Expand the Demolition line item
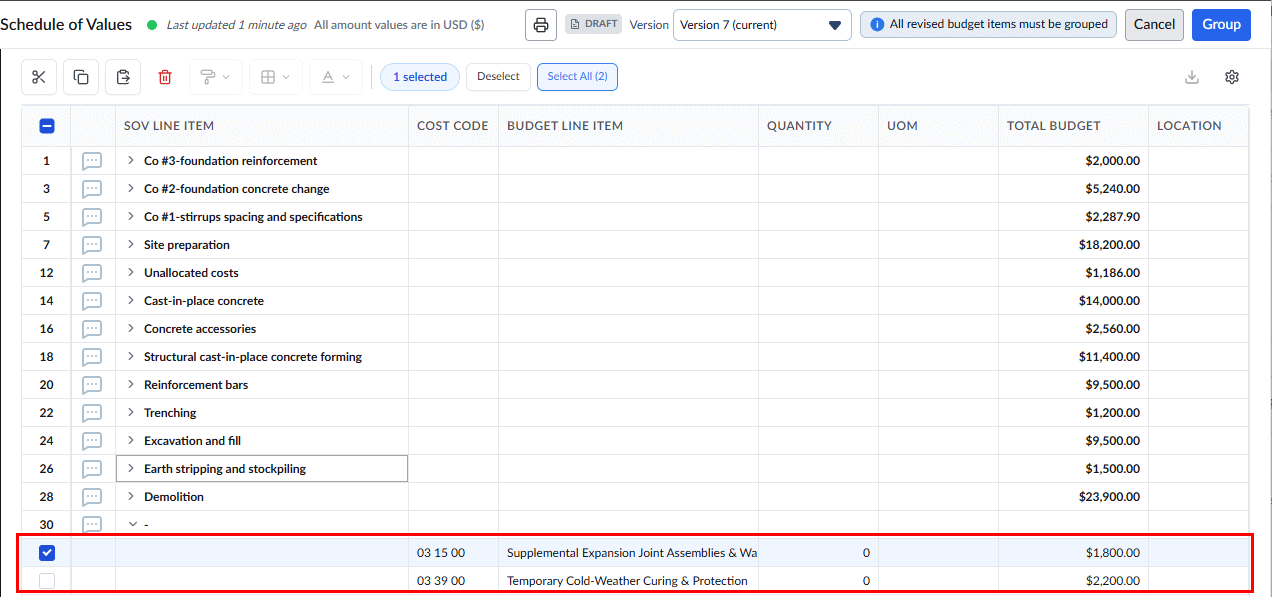1272x597 pixels. click(x=131, y=497)
